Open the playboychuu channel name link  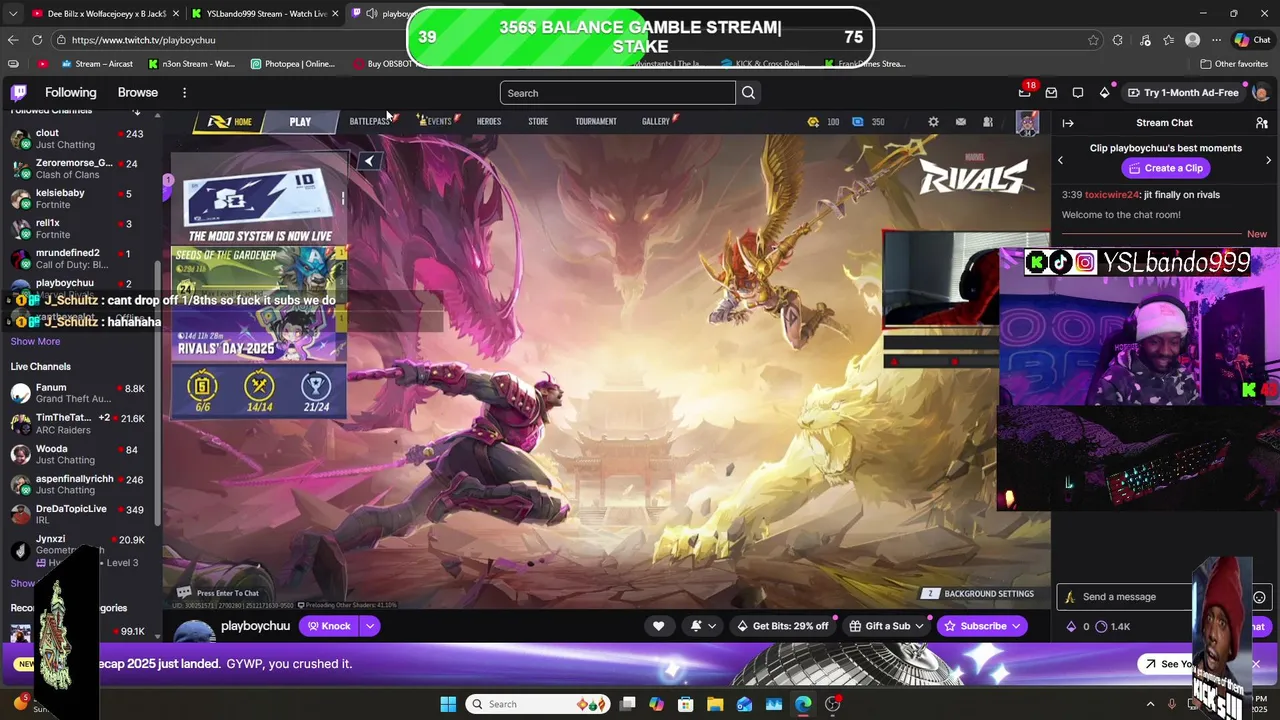(x=255, y=626)
